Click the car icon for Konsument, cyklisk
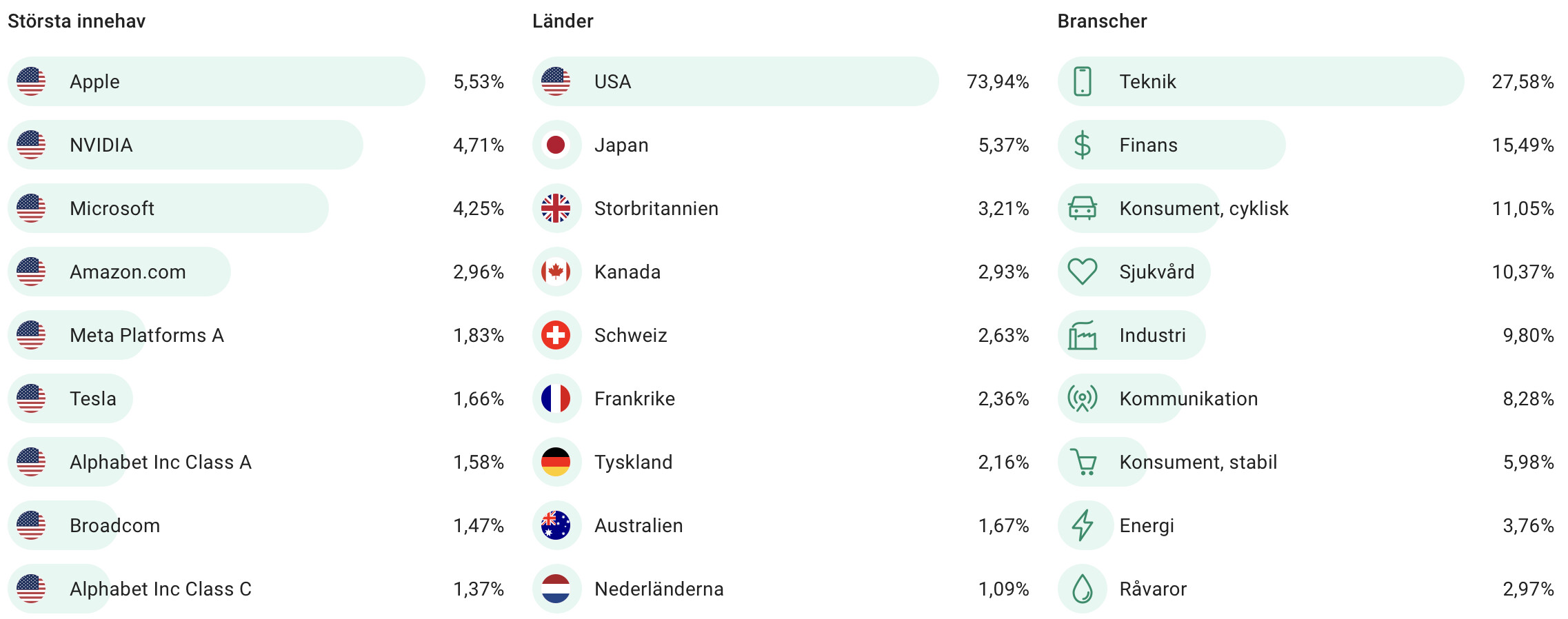 point(1082,208)
